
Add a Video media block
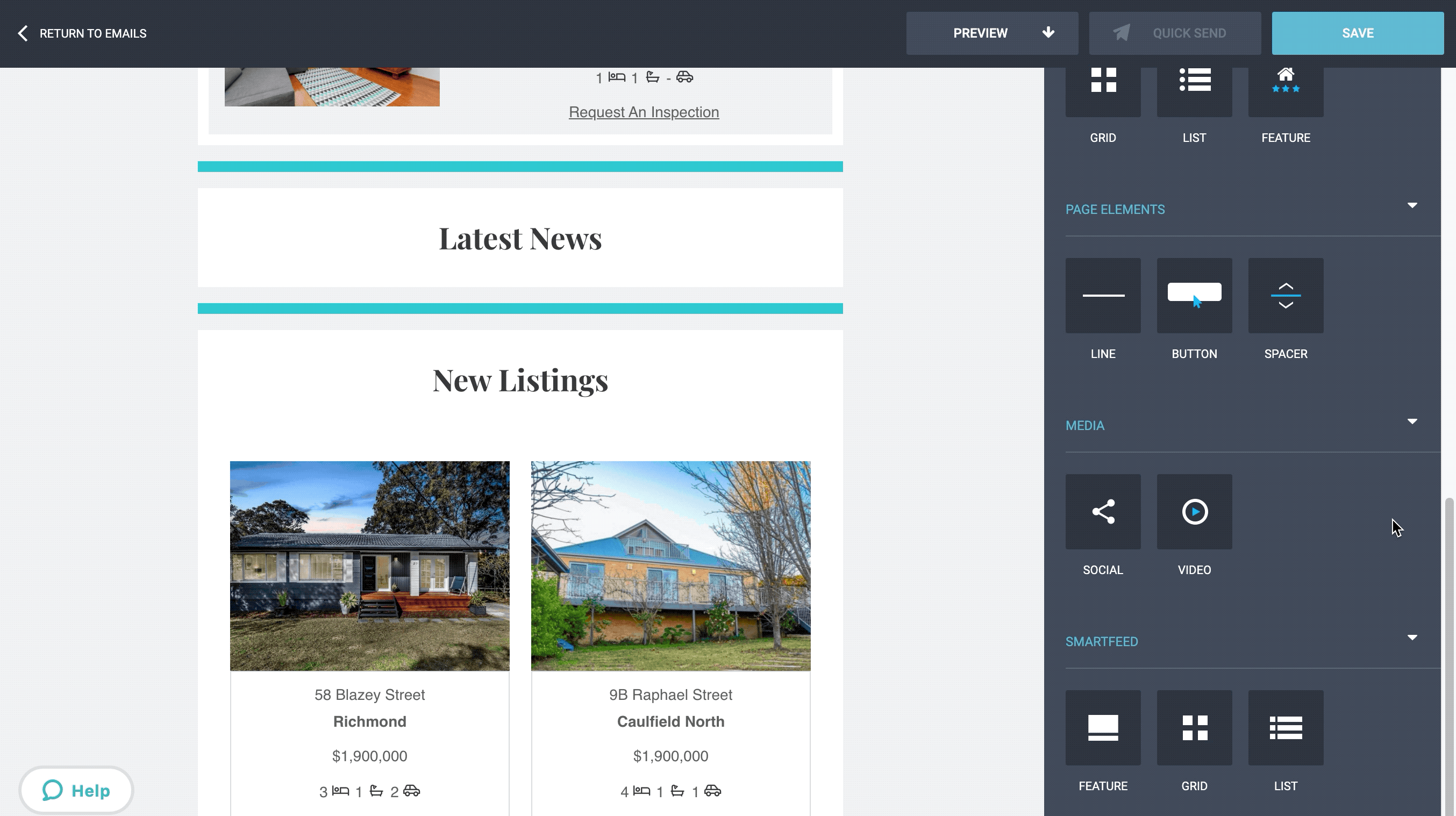pyautogui.click(x=1194, y=511)
